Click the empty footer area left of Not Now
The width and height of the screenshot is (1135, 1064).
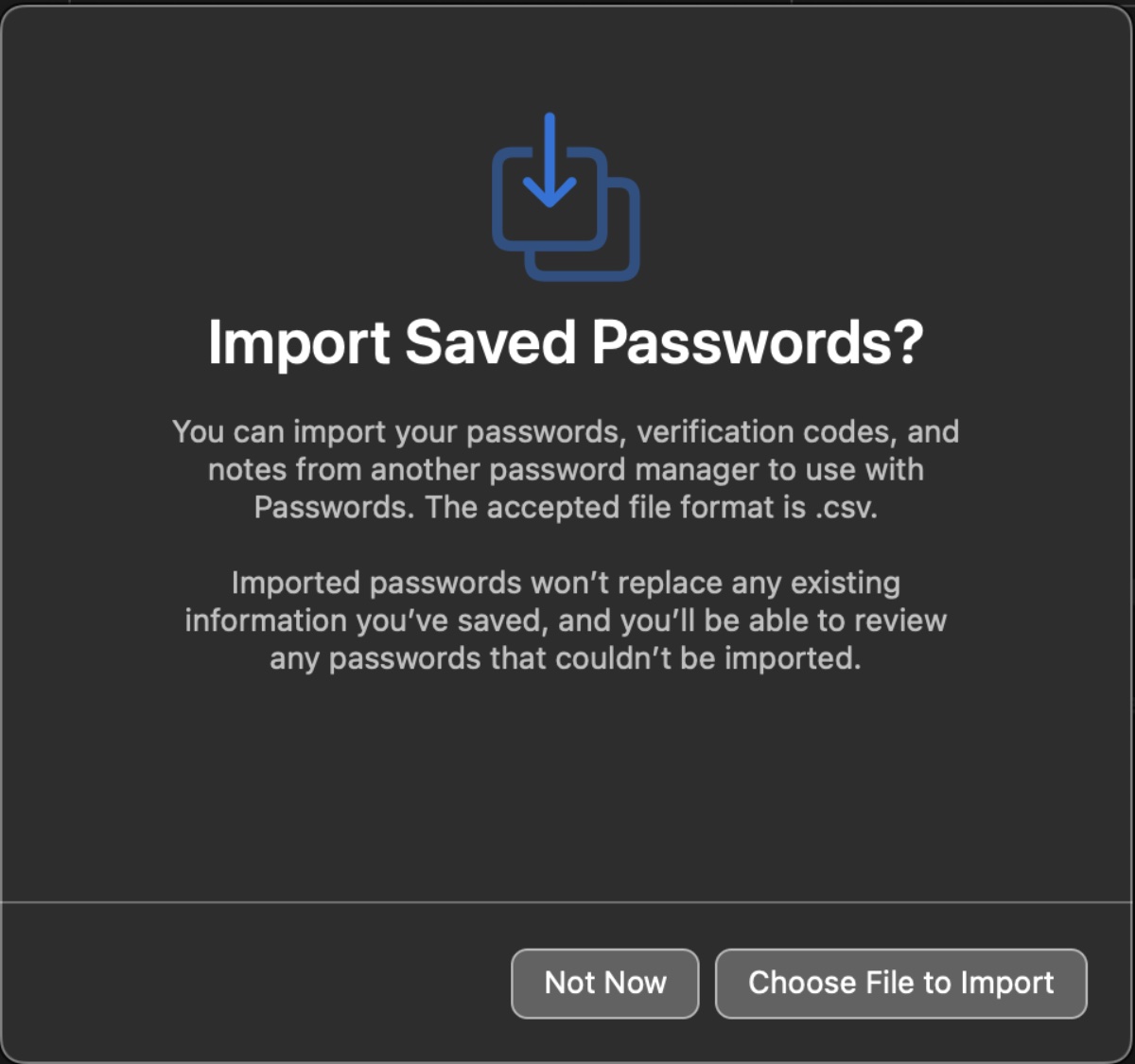pyautogui.click(x=255, y=984)
